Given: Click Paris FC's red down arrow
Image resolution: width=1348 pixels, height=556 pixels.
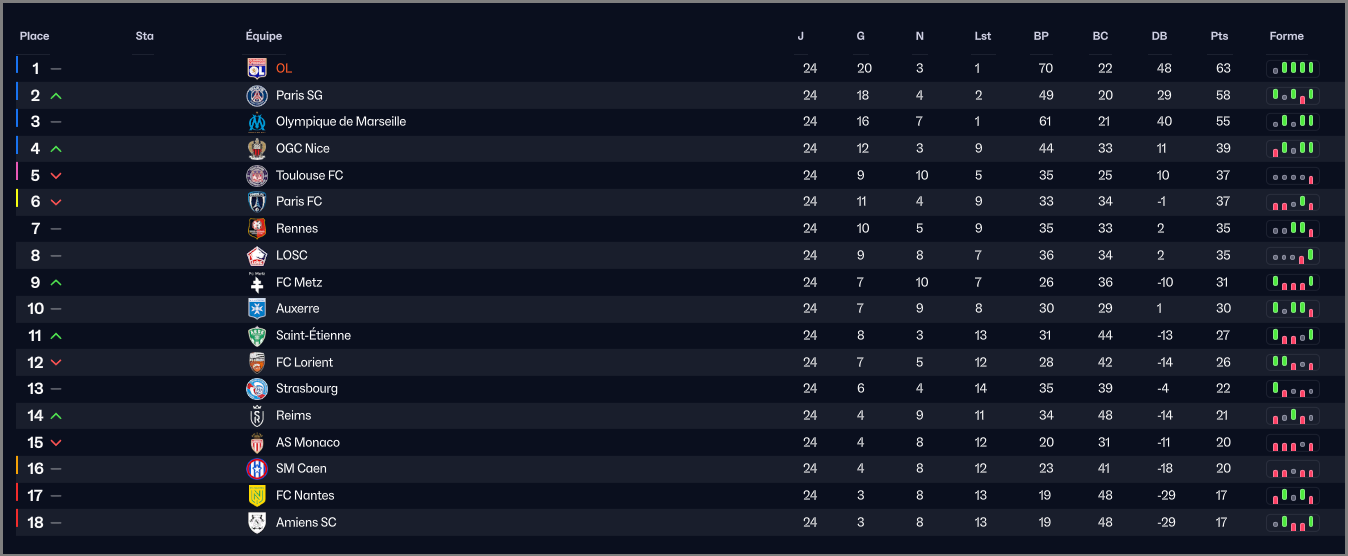Looking at the screenshot, I should click(x=56, y=202).
